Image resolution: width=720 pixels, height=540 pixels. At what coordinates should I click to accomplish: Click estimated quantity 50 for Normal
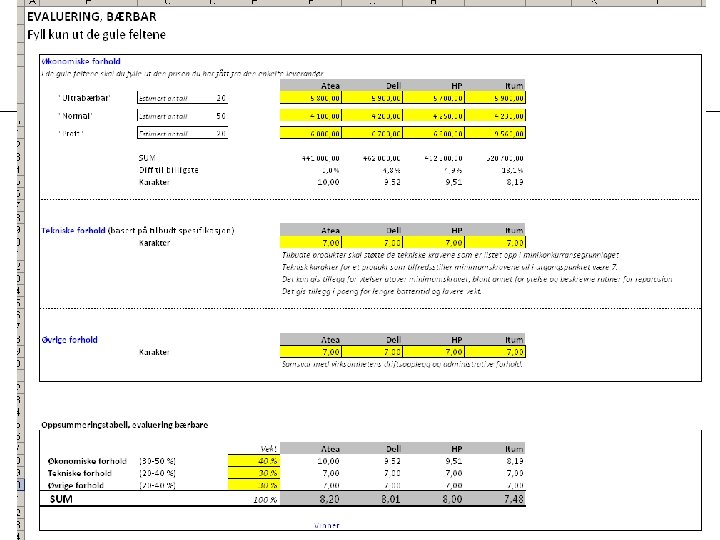(221, 116)
